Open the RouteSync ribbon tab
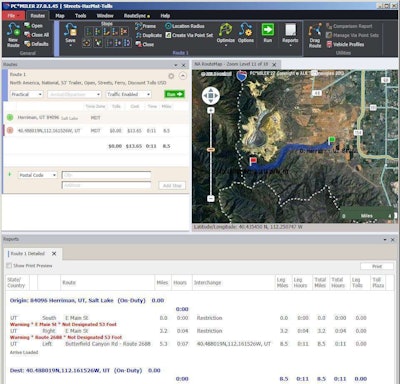 point(137,16)
